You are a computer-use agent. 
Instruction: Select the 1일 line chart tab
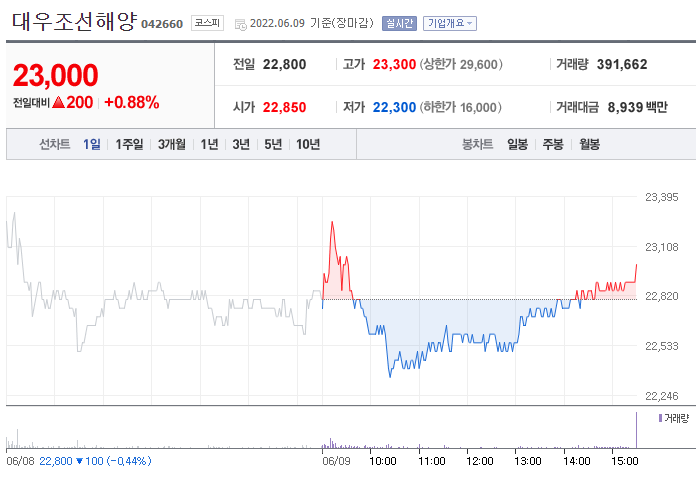92,144
